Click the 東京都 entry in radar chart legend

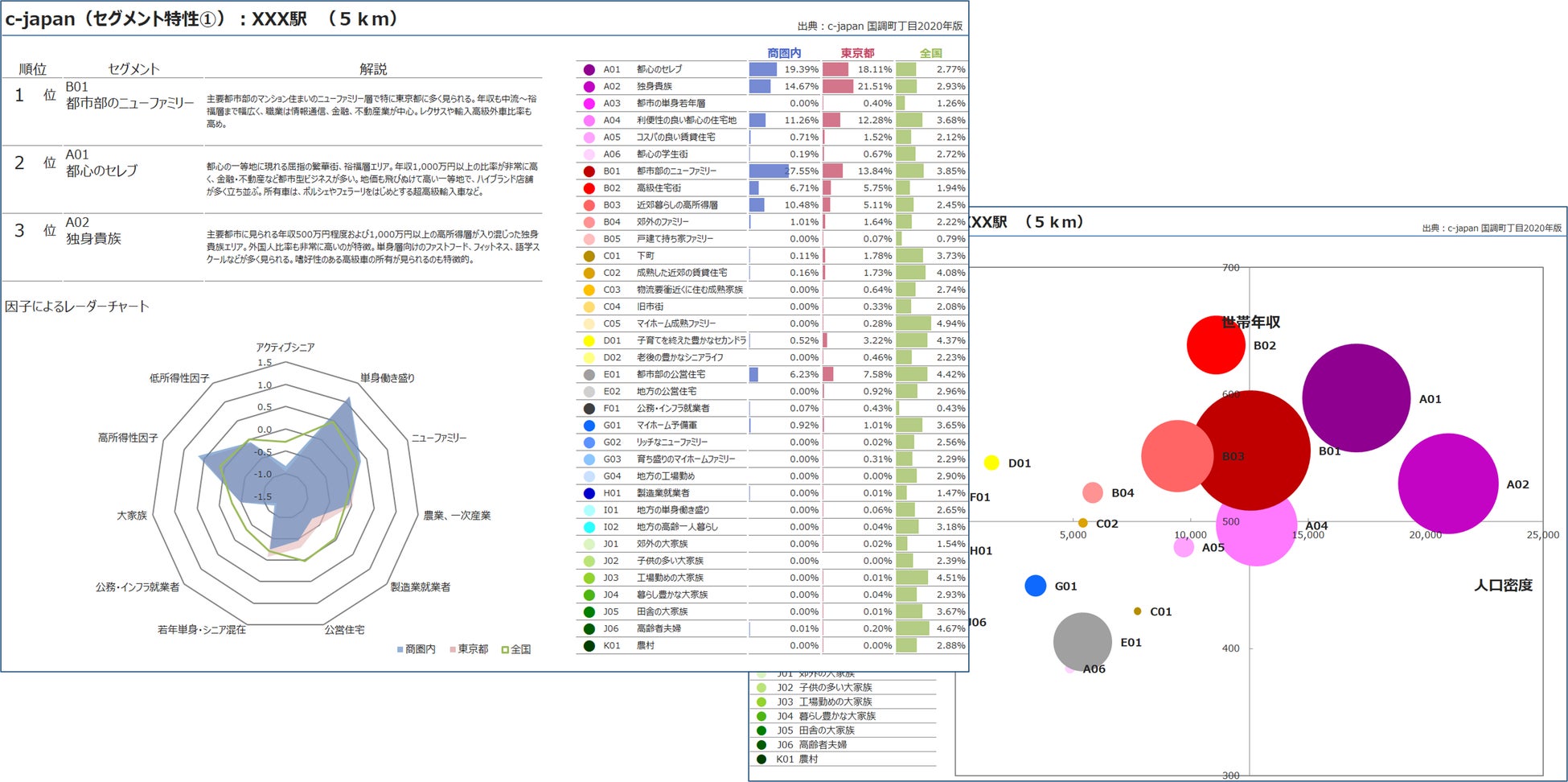[469, 649]
